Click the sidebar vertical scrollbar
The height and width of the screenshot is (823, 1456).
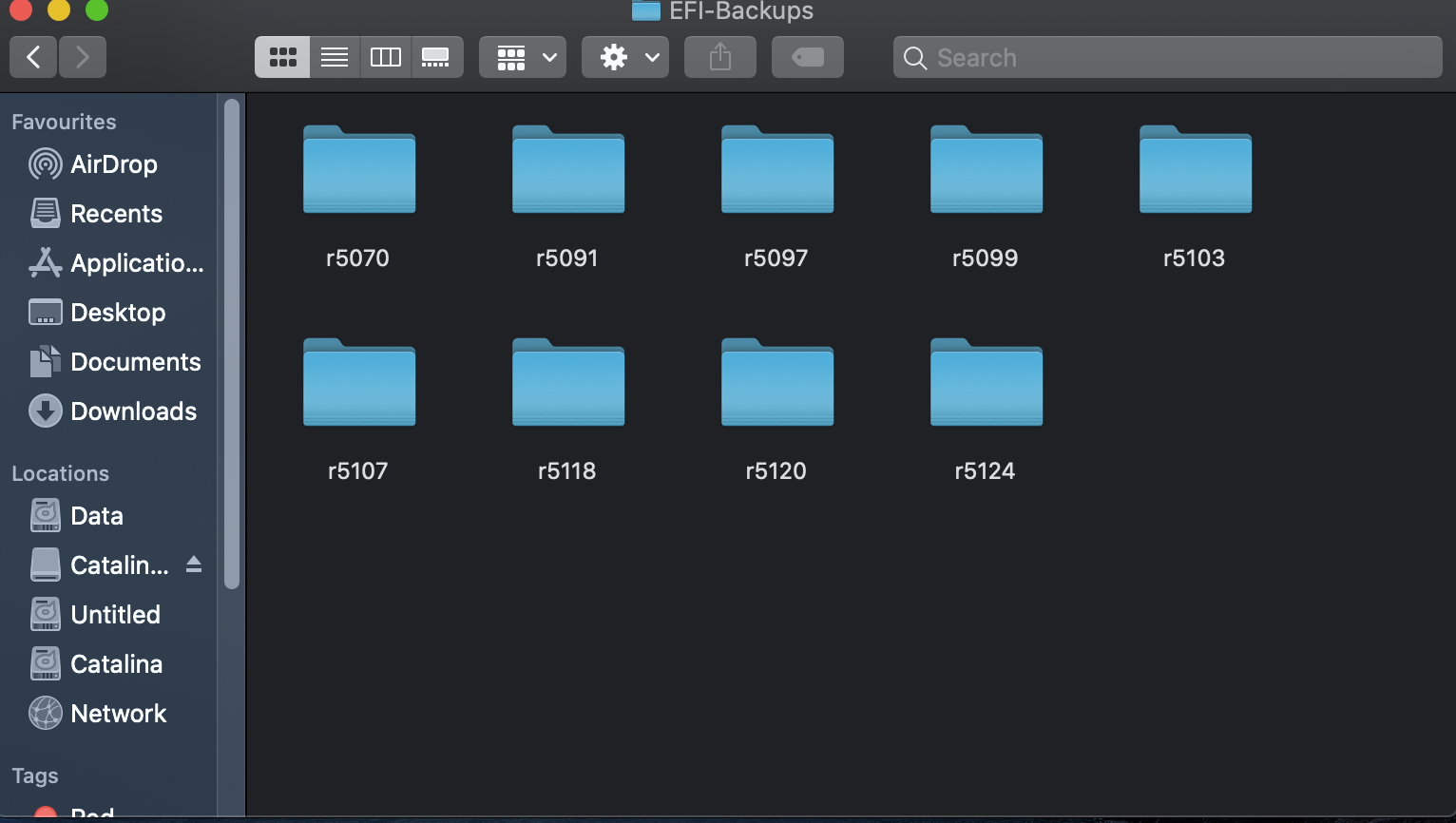coord(231,342)
